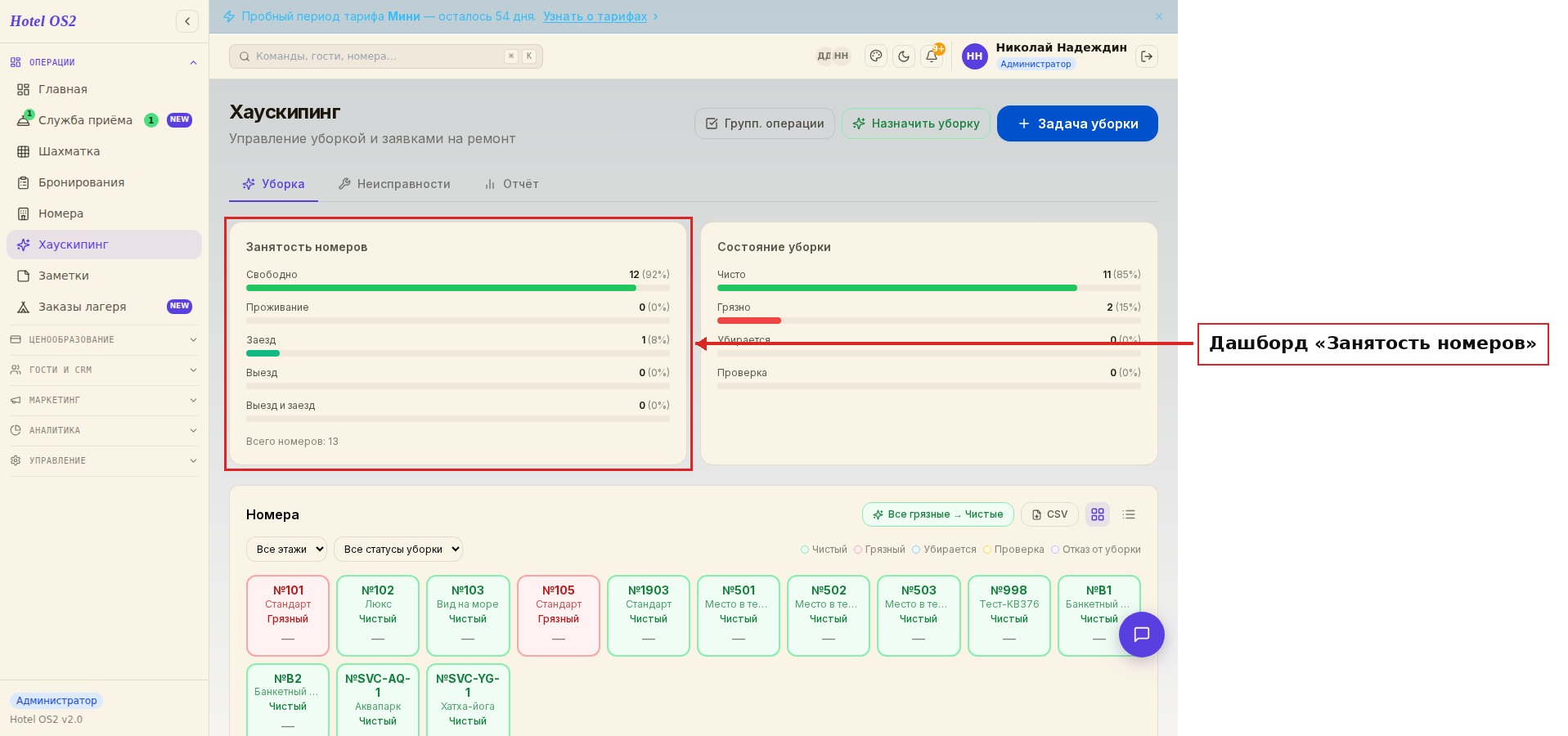
Task: Click the logout icon next to user name
Action: point(1147,56)
